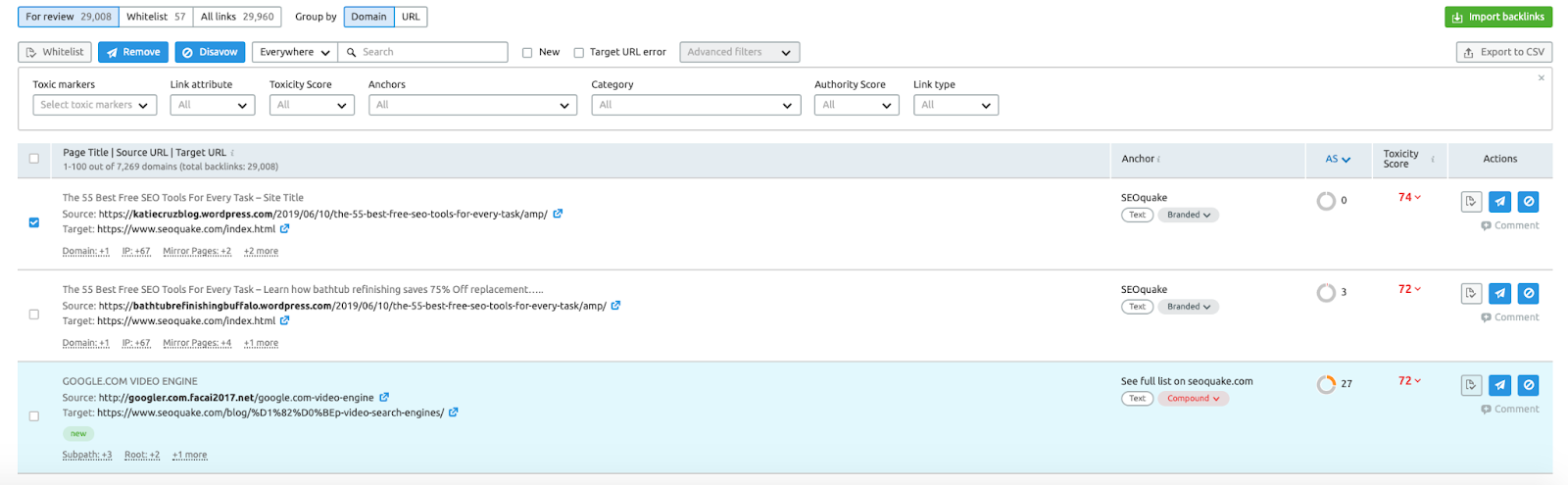
Task: Switch to the Whitelist 57 tab
Action: pos(156,17)
